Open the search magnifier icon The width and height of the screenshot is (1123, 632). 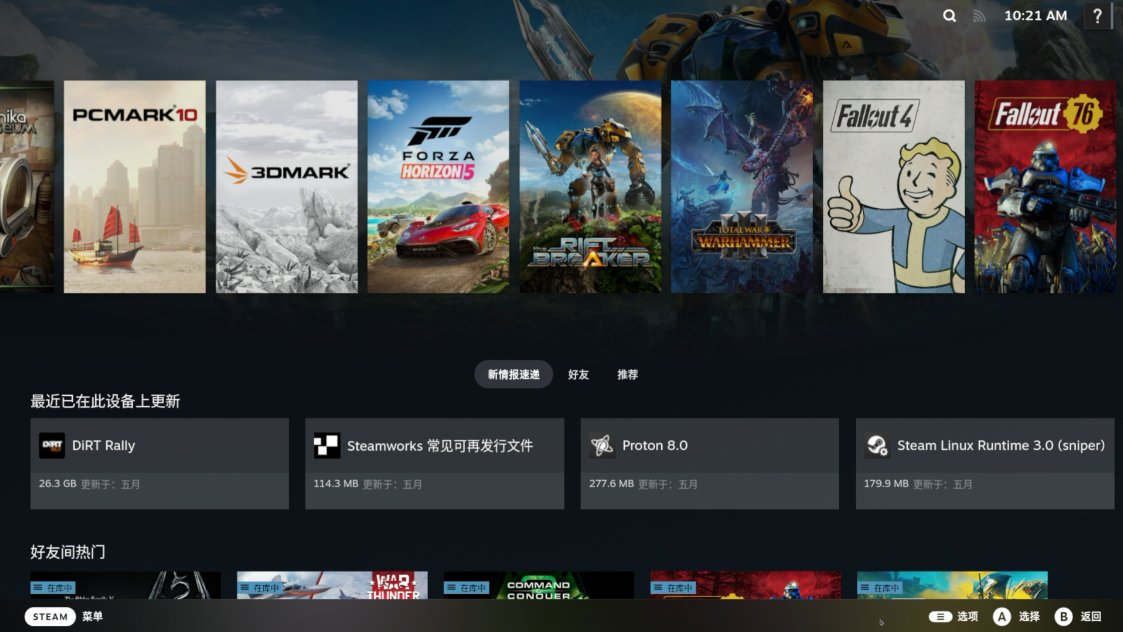click(949, 16)
